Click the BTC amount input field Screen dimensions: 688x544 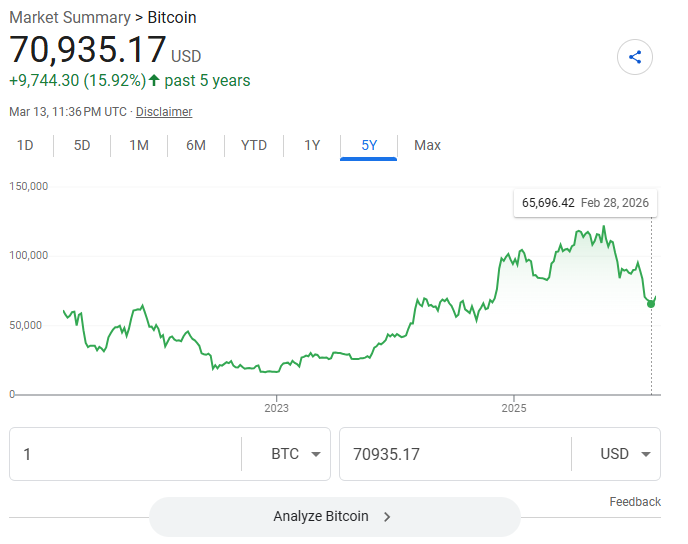125,454
